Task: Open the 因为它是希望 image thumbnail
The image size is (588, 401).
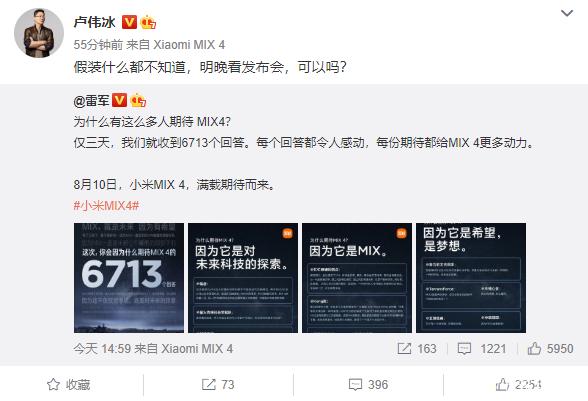Action: [471, 278]
